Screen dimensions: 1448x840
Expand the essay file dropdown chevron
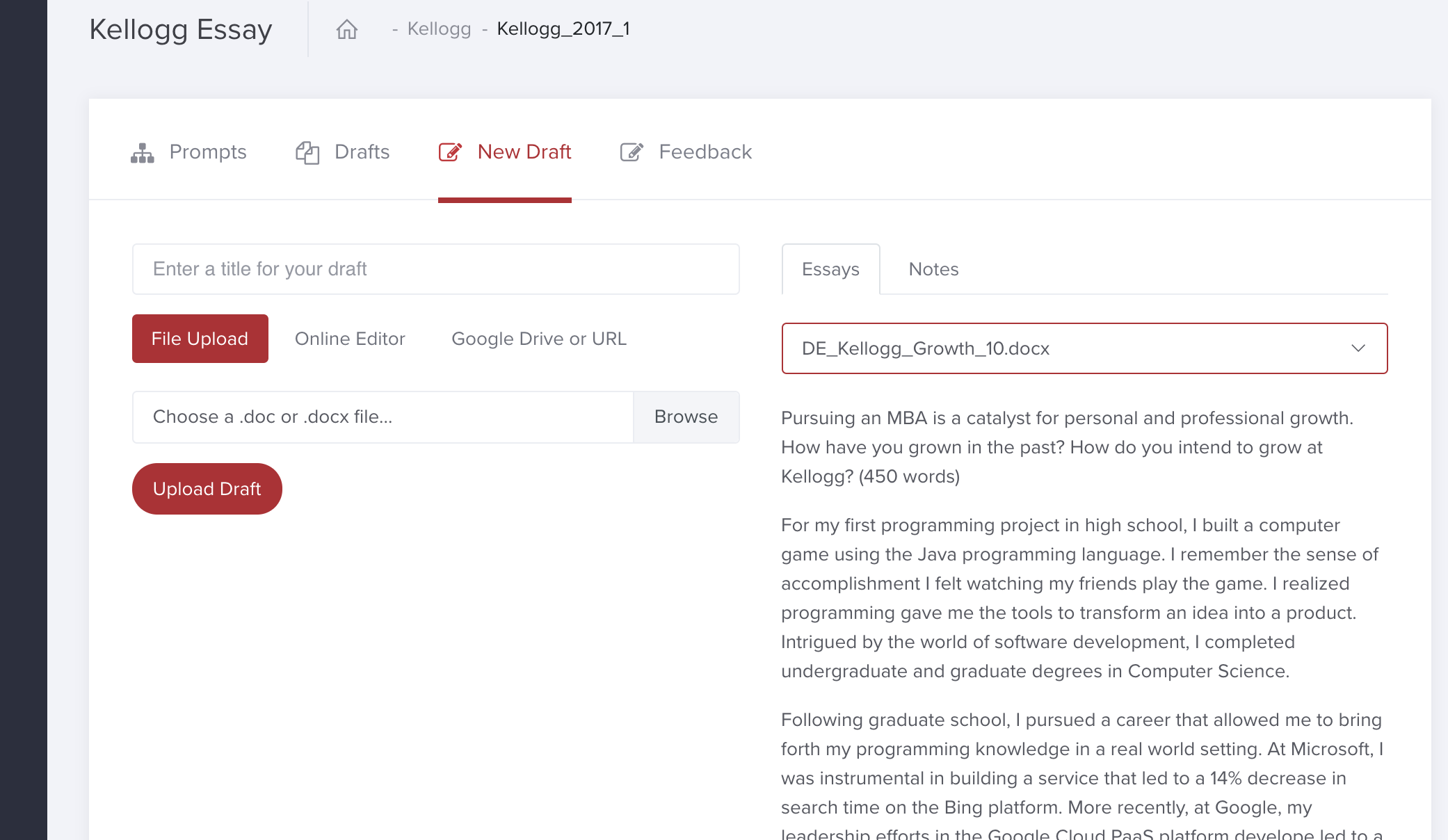(1358, 348)
